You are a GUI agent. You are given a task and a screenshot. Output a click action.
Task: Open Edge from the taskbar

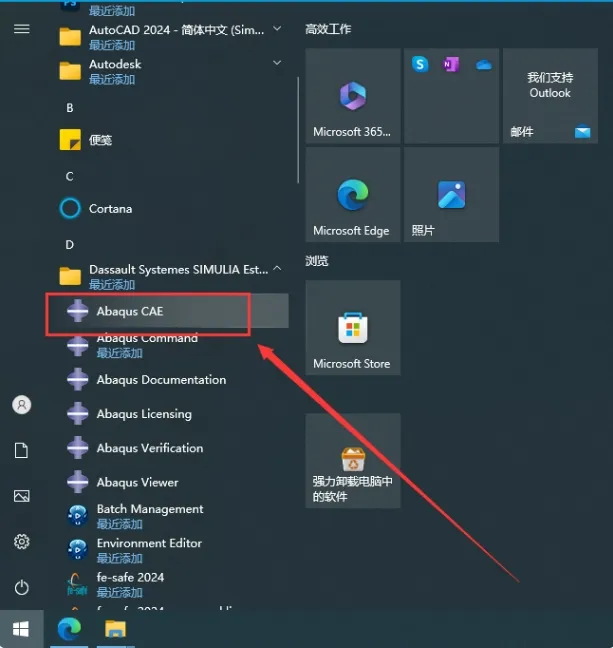69,629
